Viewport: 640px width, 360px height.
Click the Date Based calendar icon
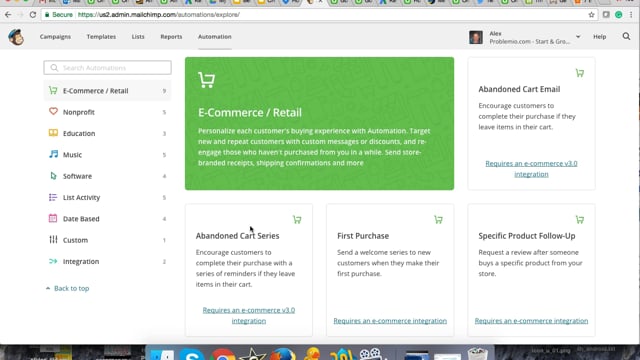[53, 218]
